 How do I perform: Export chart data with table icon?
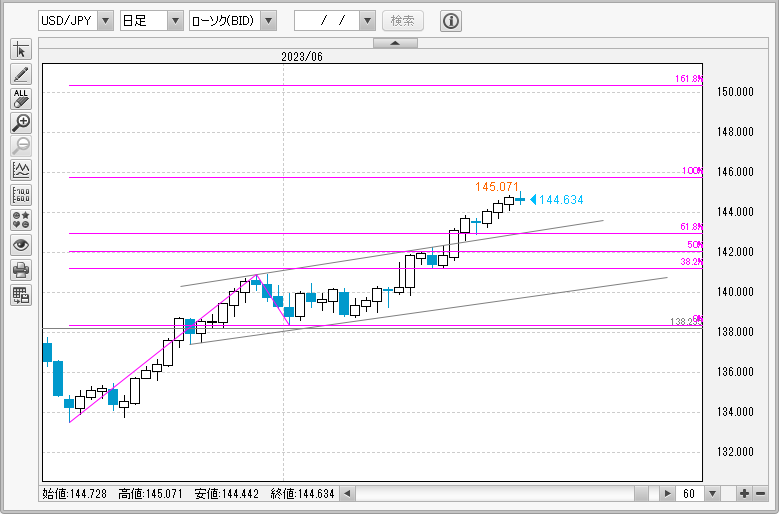click(21, 295)
